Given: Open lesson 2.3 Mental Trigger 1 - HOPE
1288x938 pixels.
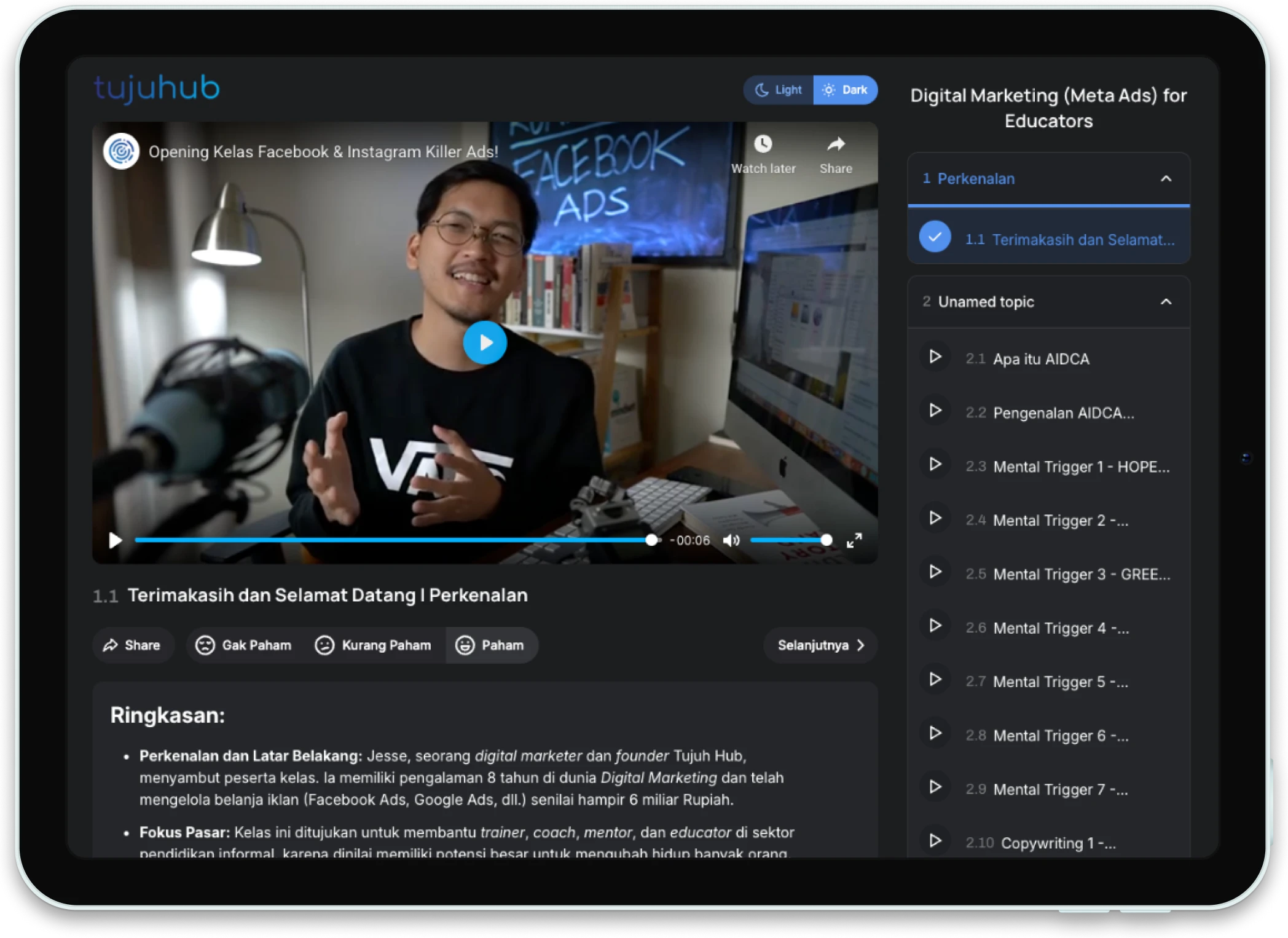Looking at the screenshot, I should coord(1081,467).
